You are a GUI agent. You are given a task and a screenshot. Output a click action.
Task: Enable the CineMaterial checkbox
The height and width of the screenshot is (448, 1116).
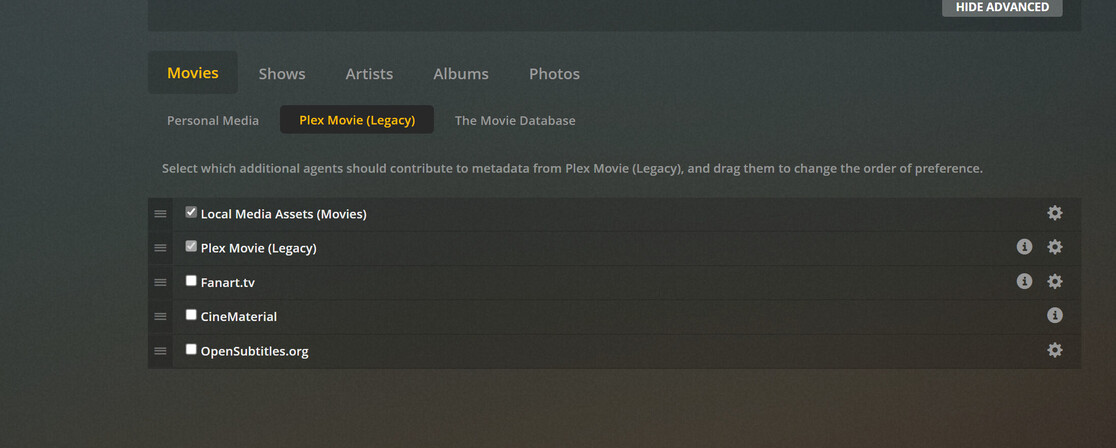[191, 315]
